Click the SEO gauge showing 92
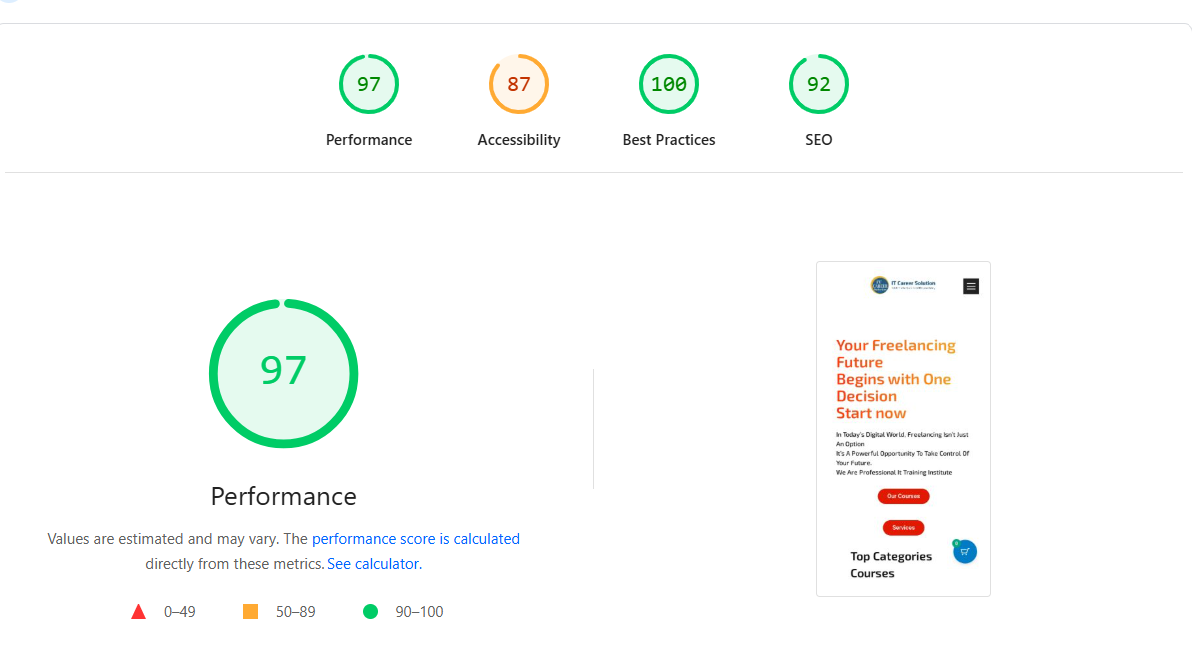Screen dimensions: 1192x652 click(x=819, y=84)
